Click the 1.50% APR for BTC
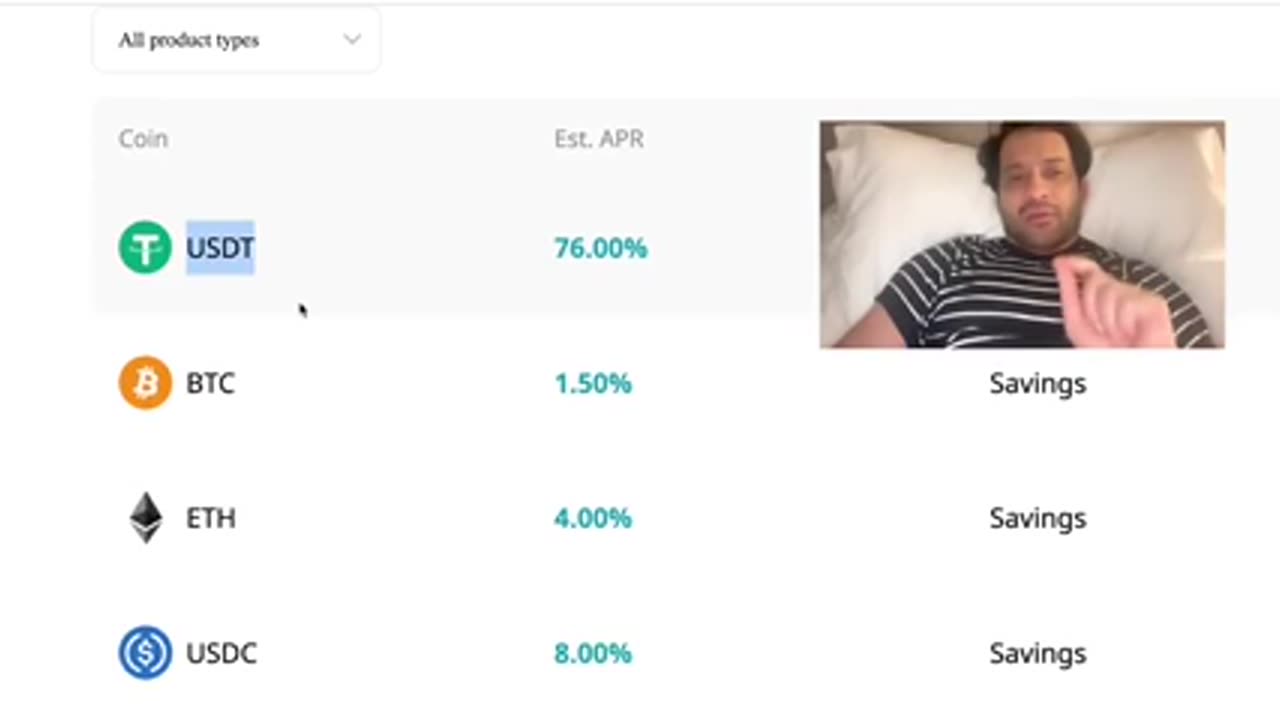Image resolution: width=1280 pixels, height=720 pixels. pos(592,383)
